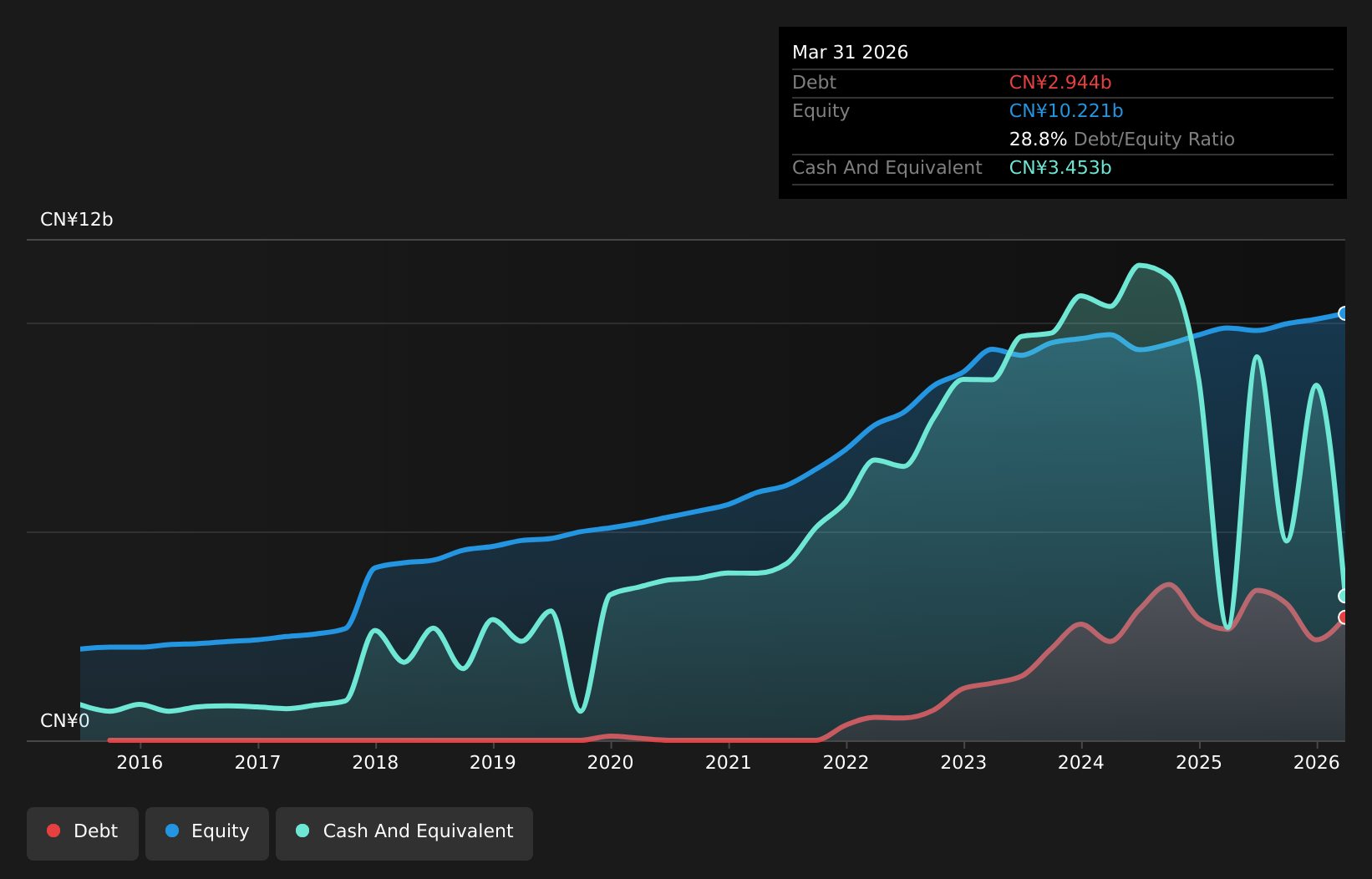The height and width of the screenshot is (879, 1372).
Task: Toggle the Equity series legend button
Action: (x=207, y=833)
